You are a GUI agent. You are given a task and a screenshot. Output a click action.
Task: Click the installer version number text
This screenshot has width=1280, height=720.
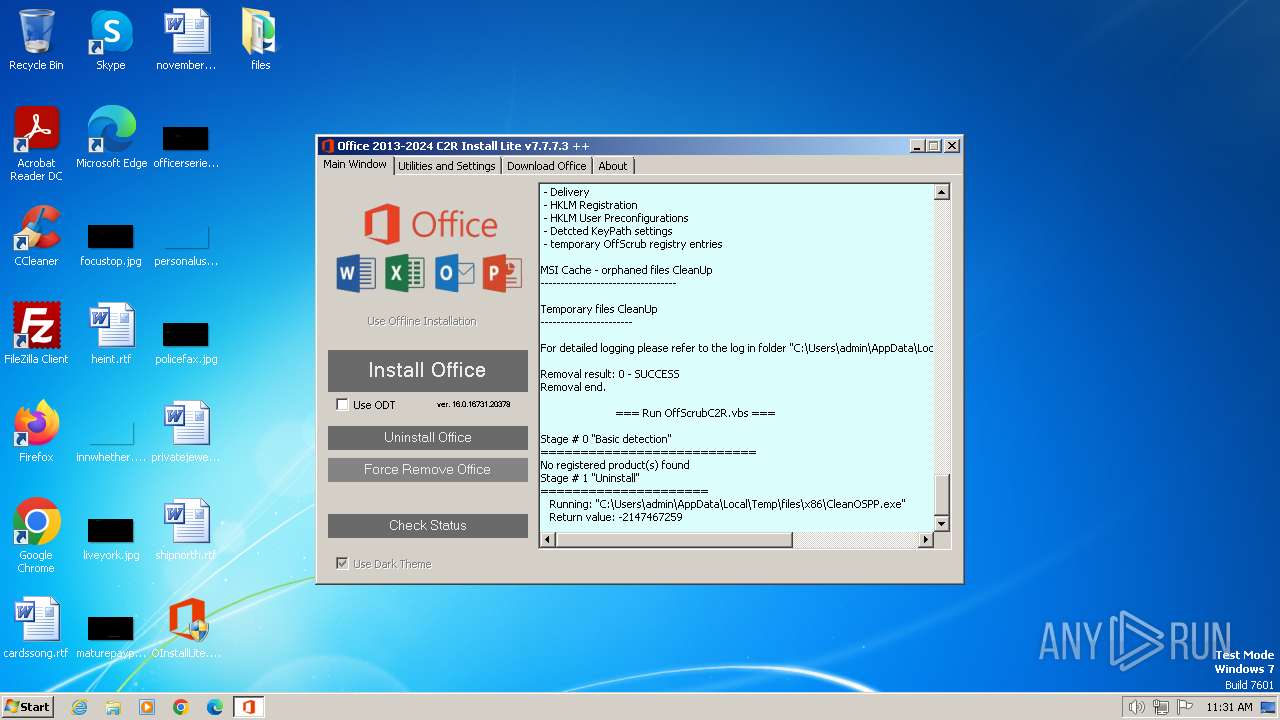coord(474,405)
